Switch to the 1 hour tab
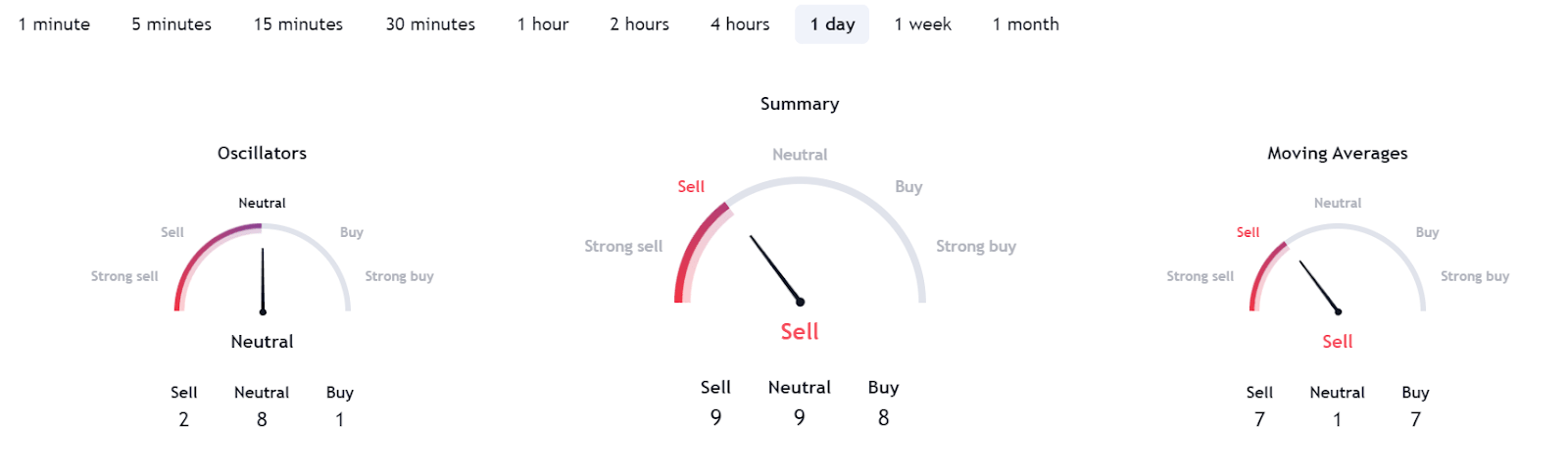 543,24
